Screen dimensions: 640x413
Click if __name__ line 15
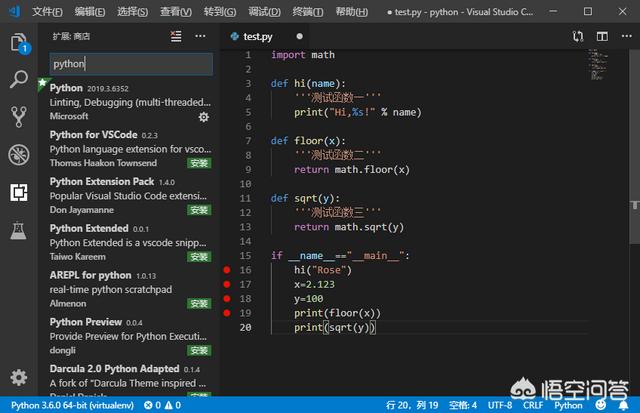pos(340,255)
